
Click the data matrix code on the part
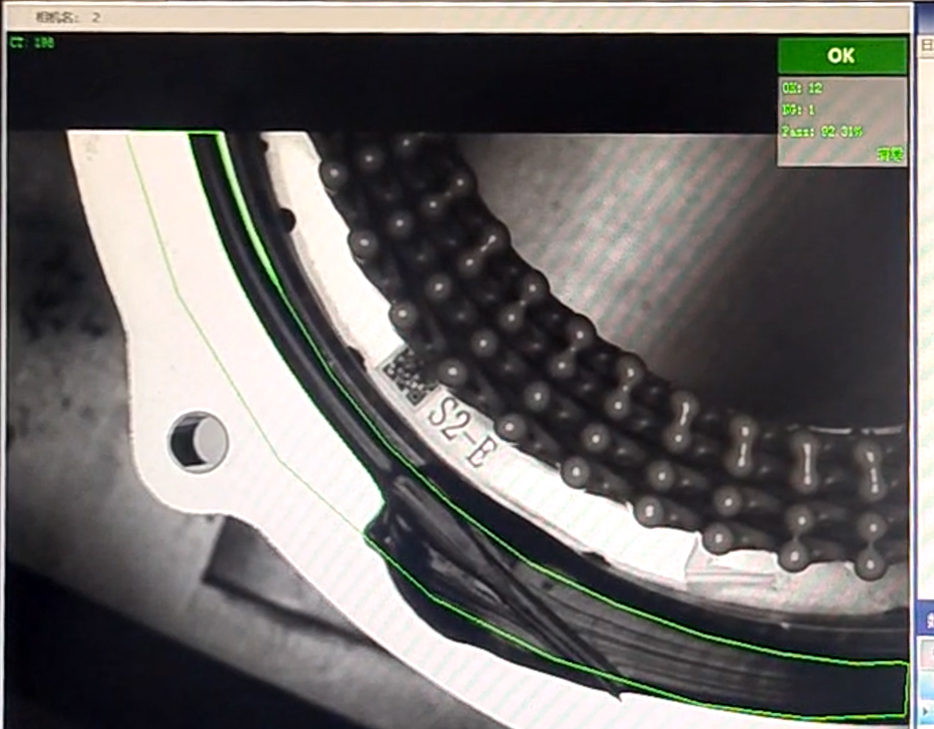point(405,374)
